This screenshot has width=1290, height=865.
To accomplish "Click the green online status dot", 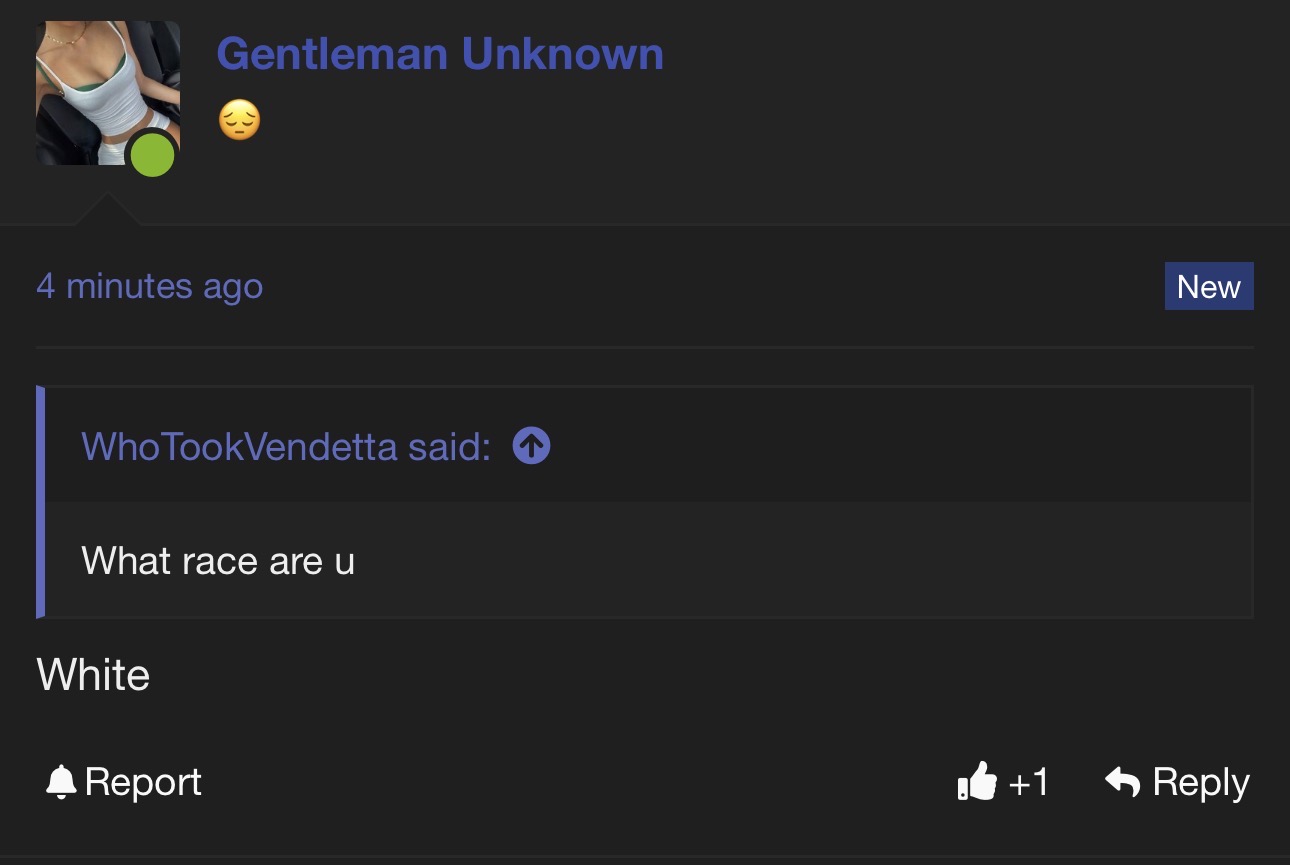I will click(x=153, y=155).
